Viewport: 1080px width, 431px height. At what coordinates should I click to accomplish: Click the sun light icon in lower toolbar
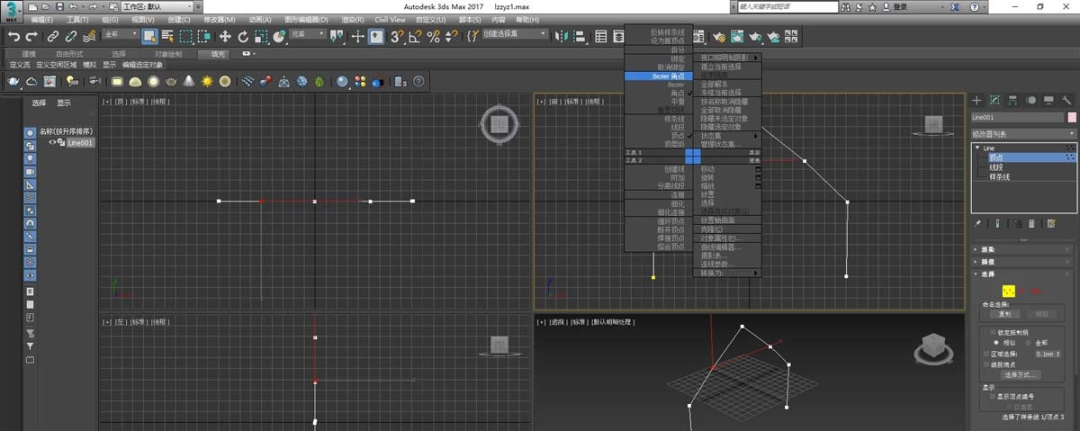pos(207,81)
